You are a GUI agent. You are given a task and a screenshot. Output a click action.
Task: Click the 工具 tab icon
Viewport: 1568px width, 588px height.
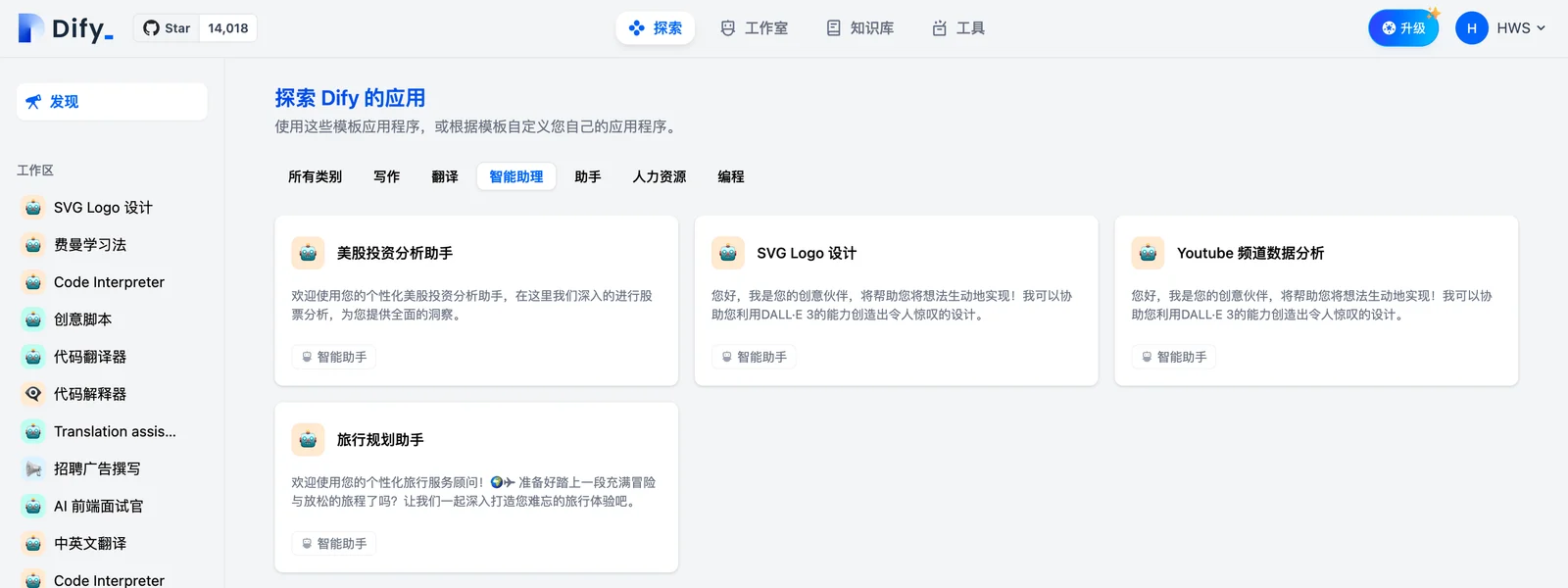click(940, 28)
